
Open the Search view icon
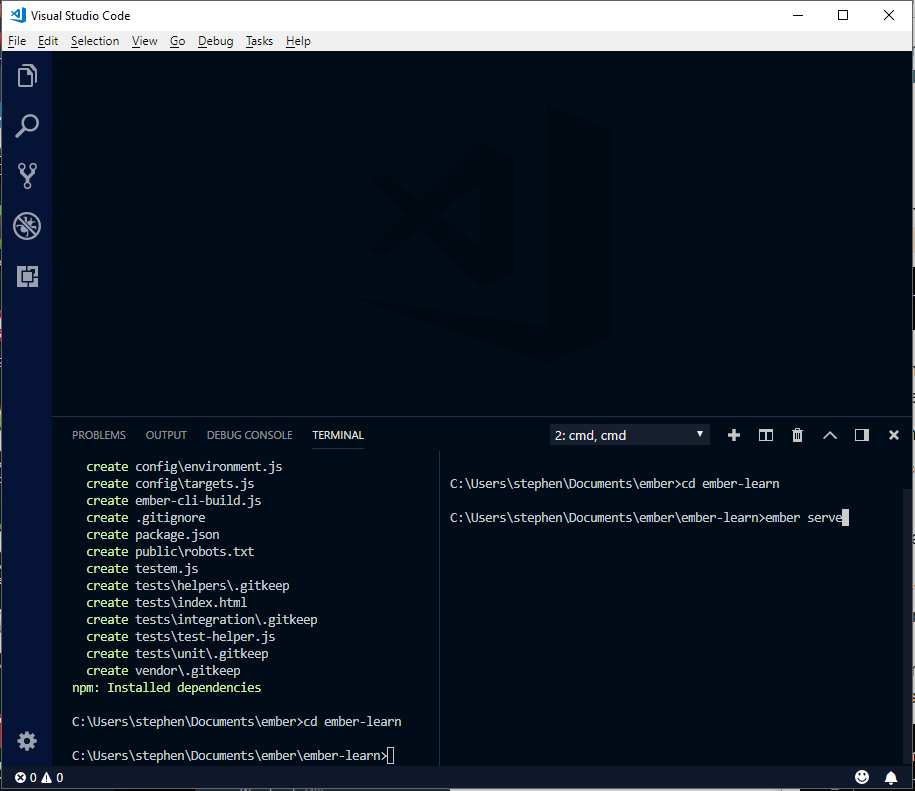point(27,126)
